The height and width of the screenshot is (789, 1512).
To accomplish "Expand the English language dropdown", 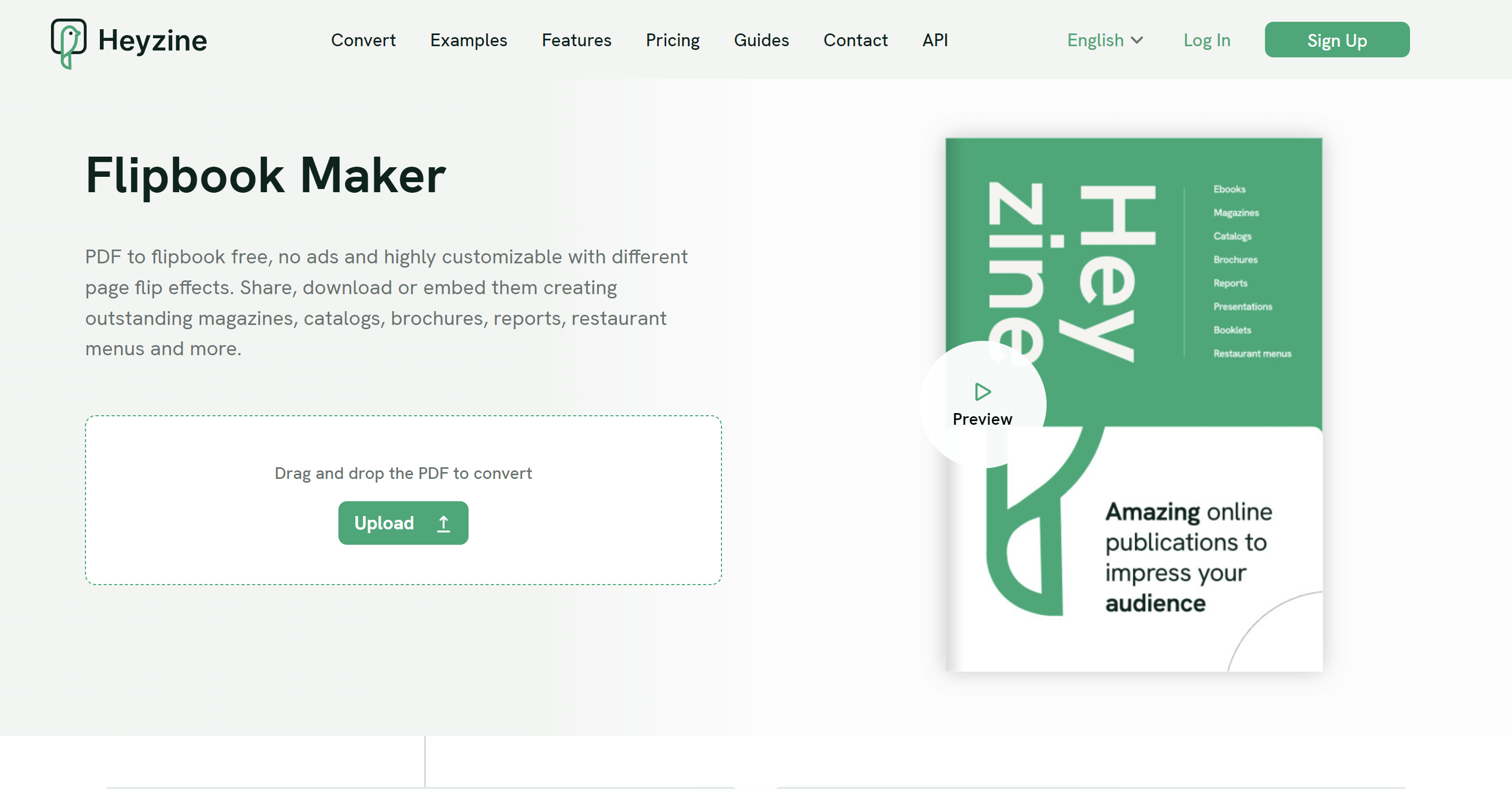I will point(1102,39).
